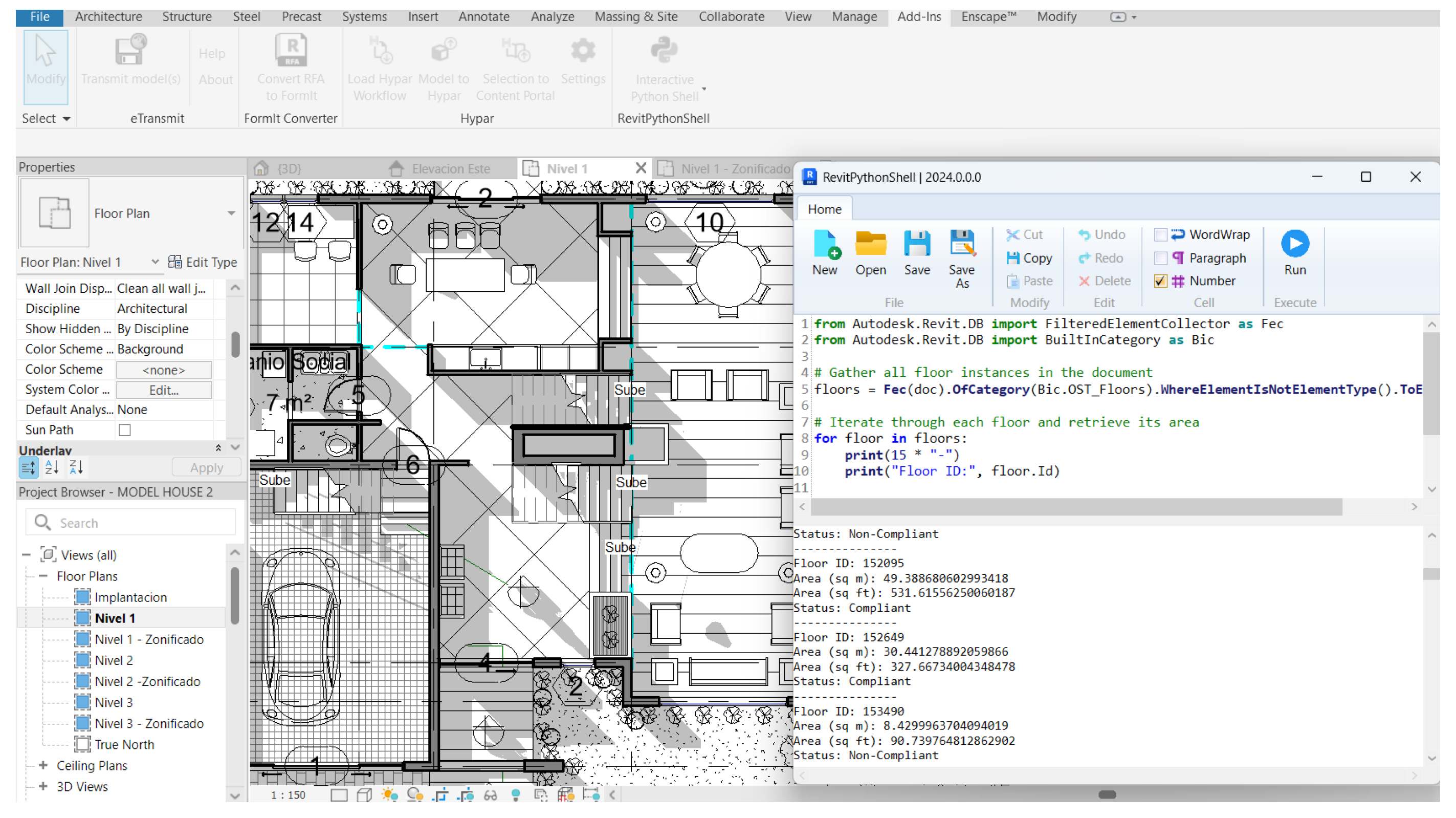The image size is (1456, 818).
Task: Open the Floor Plan: Nivel 1 dropdown
Action: pos(155,262)
